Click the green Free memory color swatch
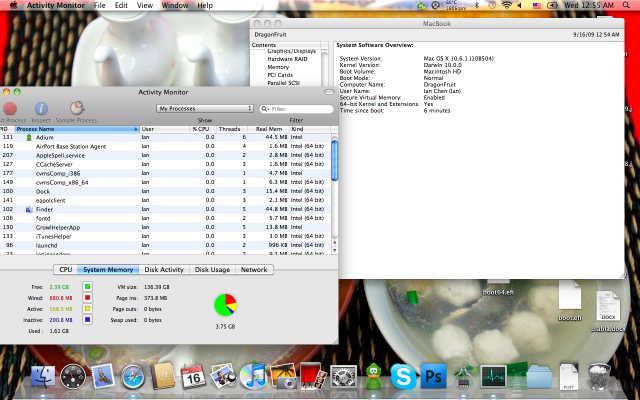The image size is (640, 400). [x=87, y=287]
